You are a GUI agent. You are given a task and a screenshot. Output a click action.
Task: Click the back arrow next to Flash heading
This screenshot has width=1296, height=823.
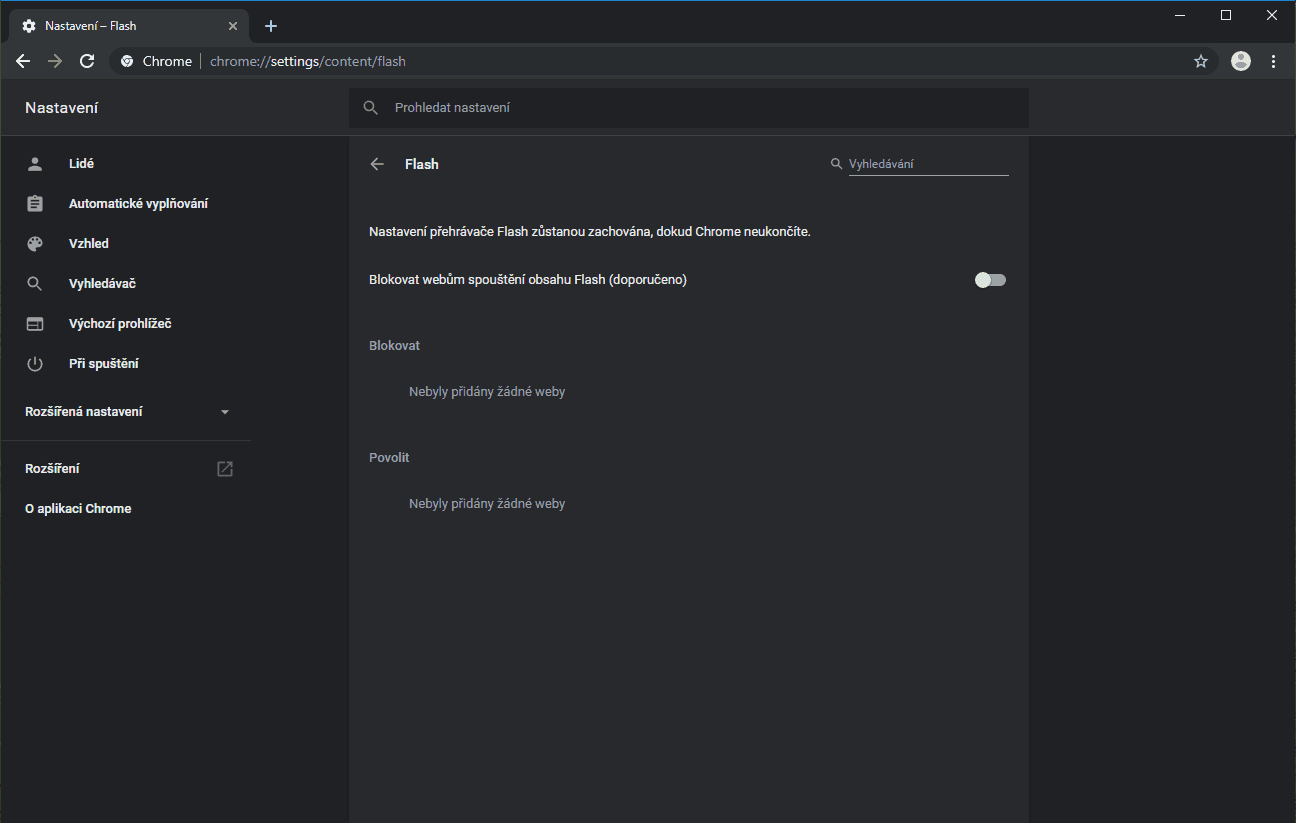pyautogui.click(x=377, y=164)
